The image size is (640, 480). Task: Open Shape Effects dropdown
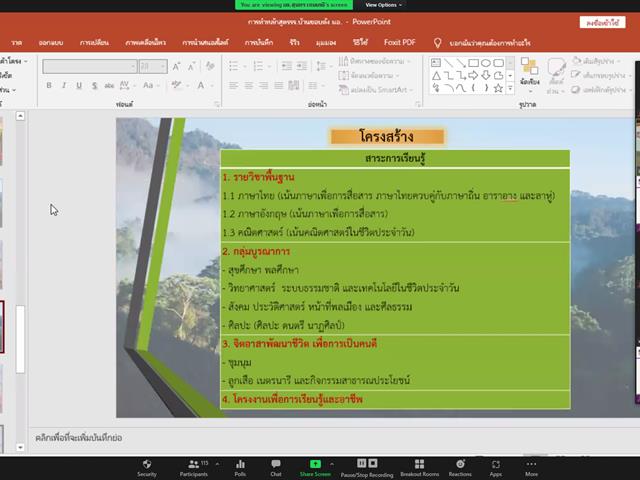(601, 90)
